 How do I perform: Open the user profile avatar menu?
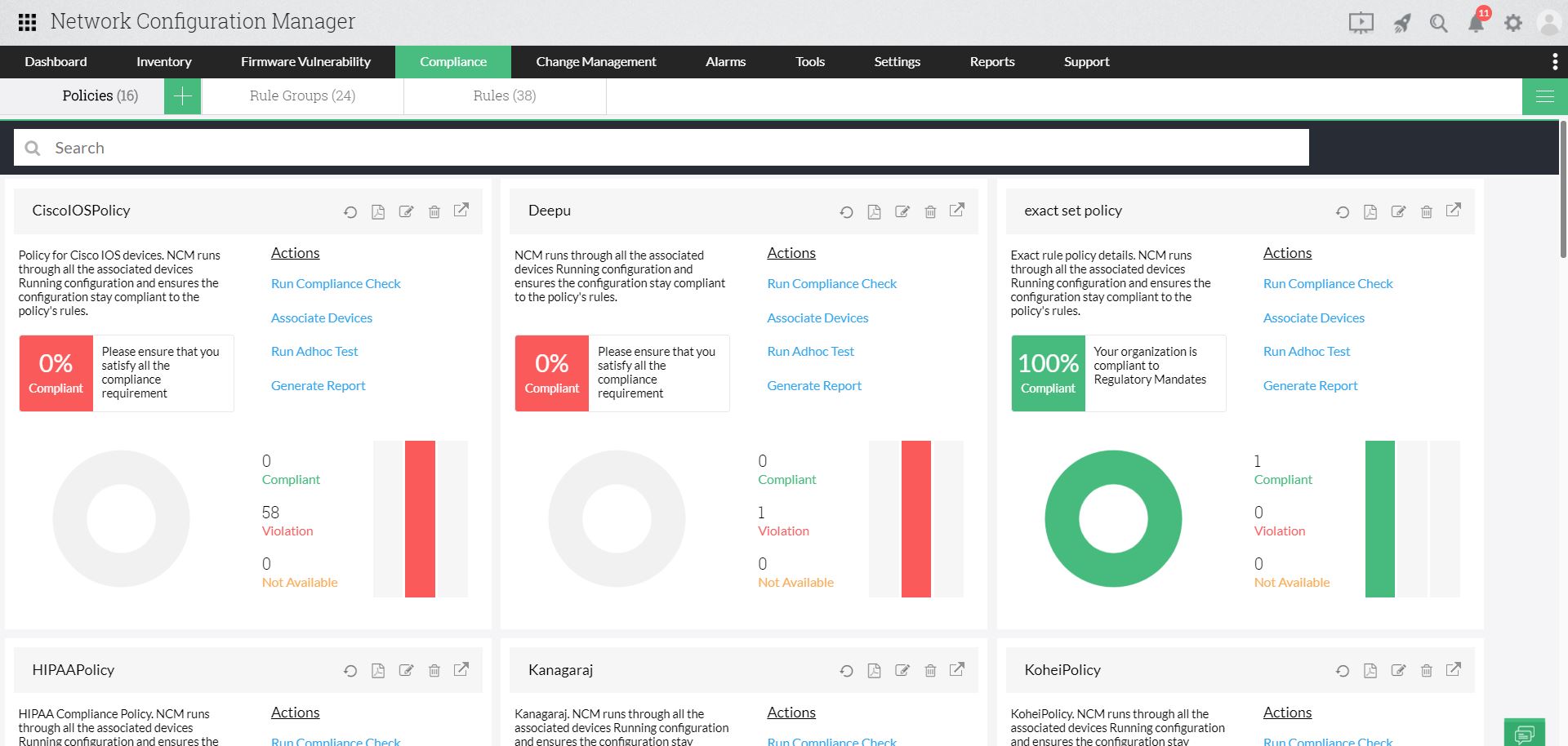point(1548,23)
